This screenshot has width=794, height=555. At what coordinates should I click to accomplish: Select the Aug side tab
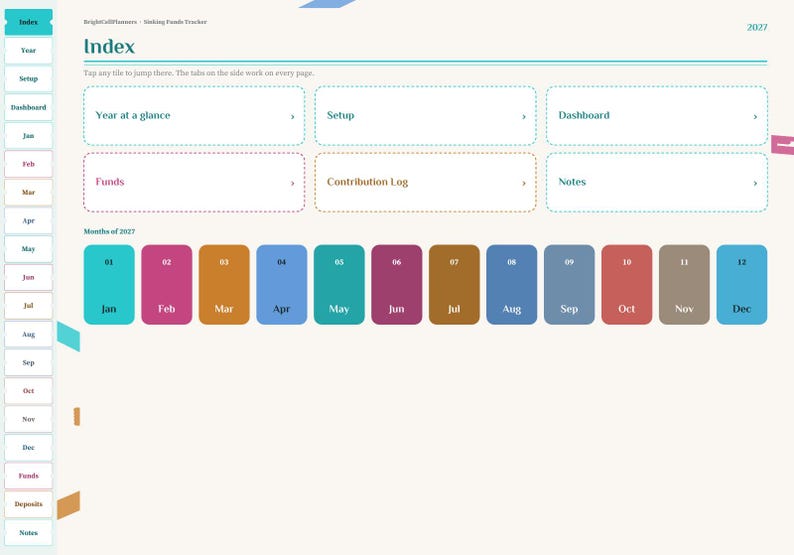click(x=28, y=334)
